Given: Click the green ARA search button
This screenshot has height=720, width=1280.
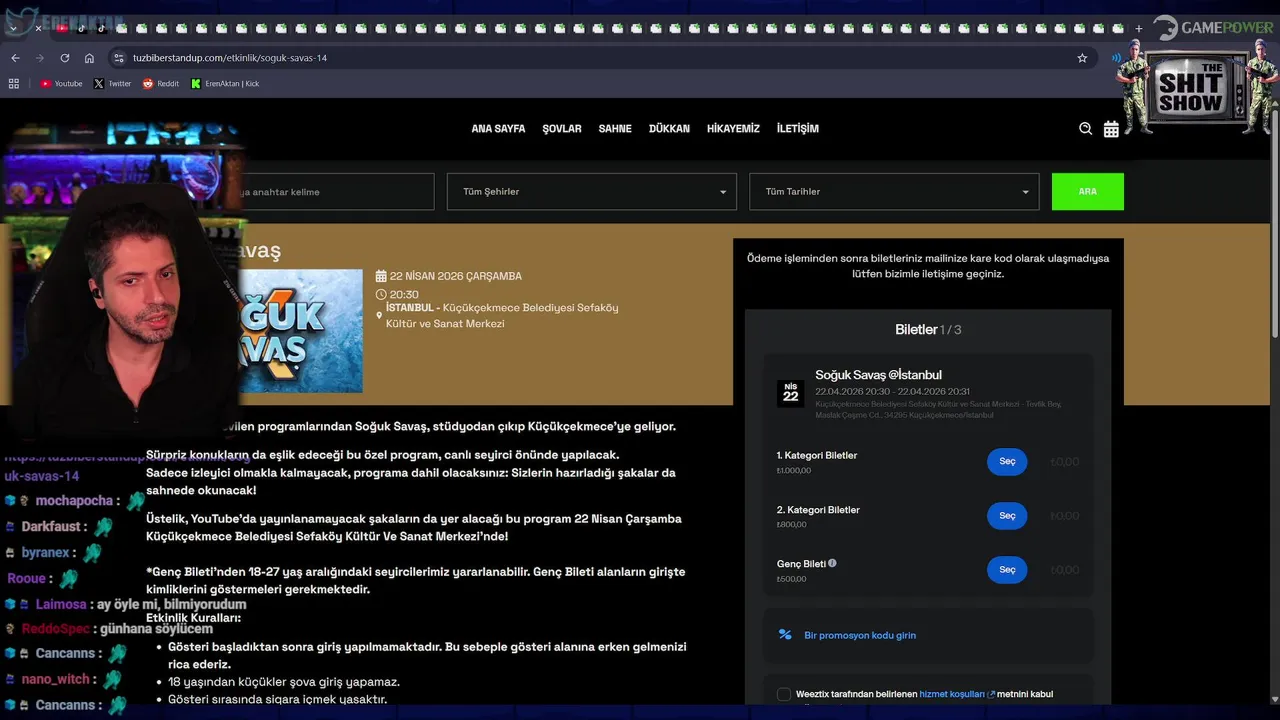Looking at the screenshot, I should (x=1088, y=192).
